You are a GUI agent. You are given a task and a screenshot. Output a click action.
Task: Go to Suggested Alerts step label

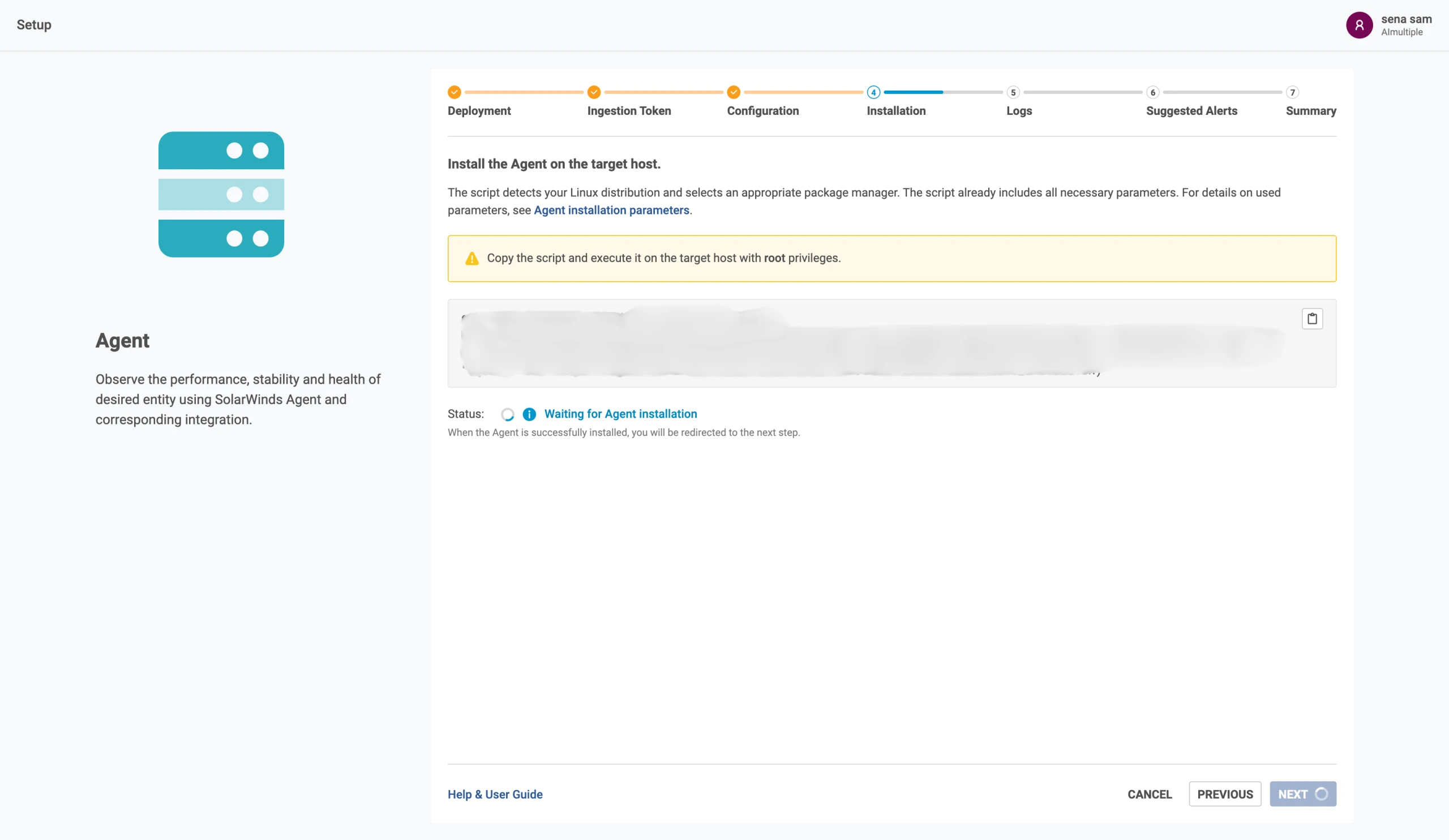click(1191, 111)
